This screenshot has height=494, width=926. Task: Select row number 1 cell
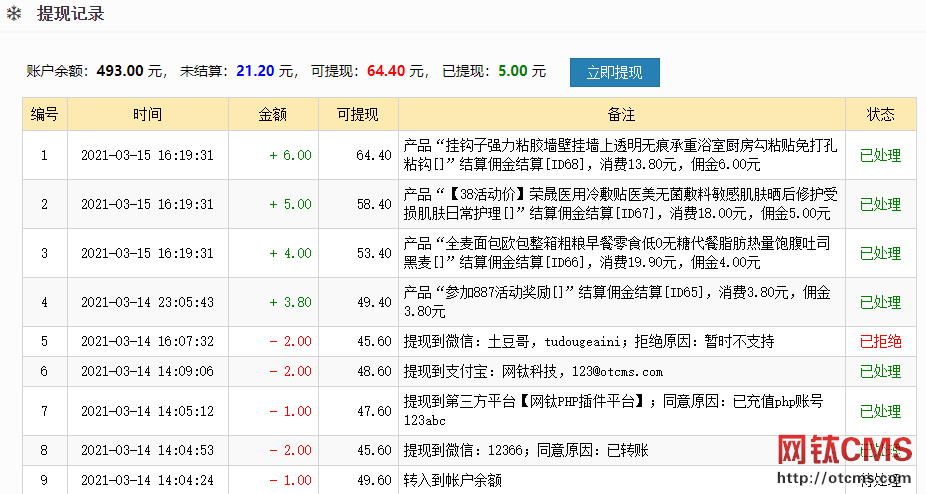tap(45, 155)
